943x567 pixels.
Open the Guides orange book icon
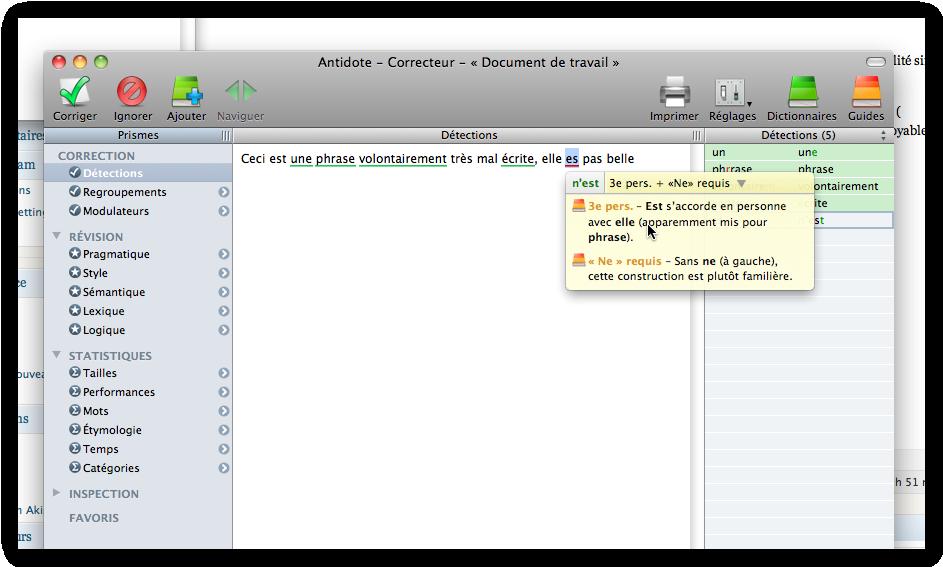[x=867, y=91]
